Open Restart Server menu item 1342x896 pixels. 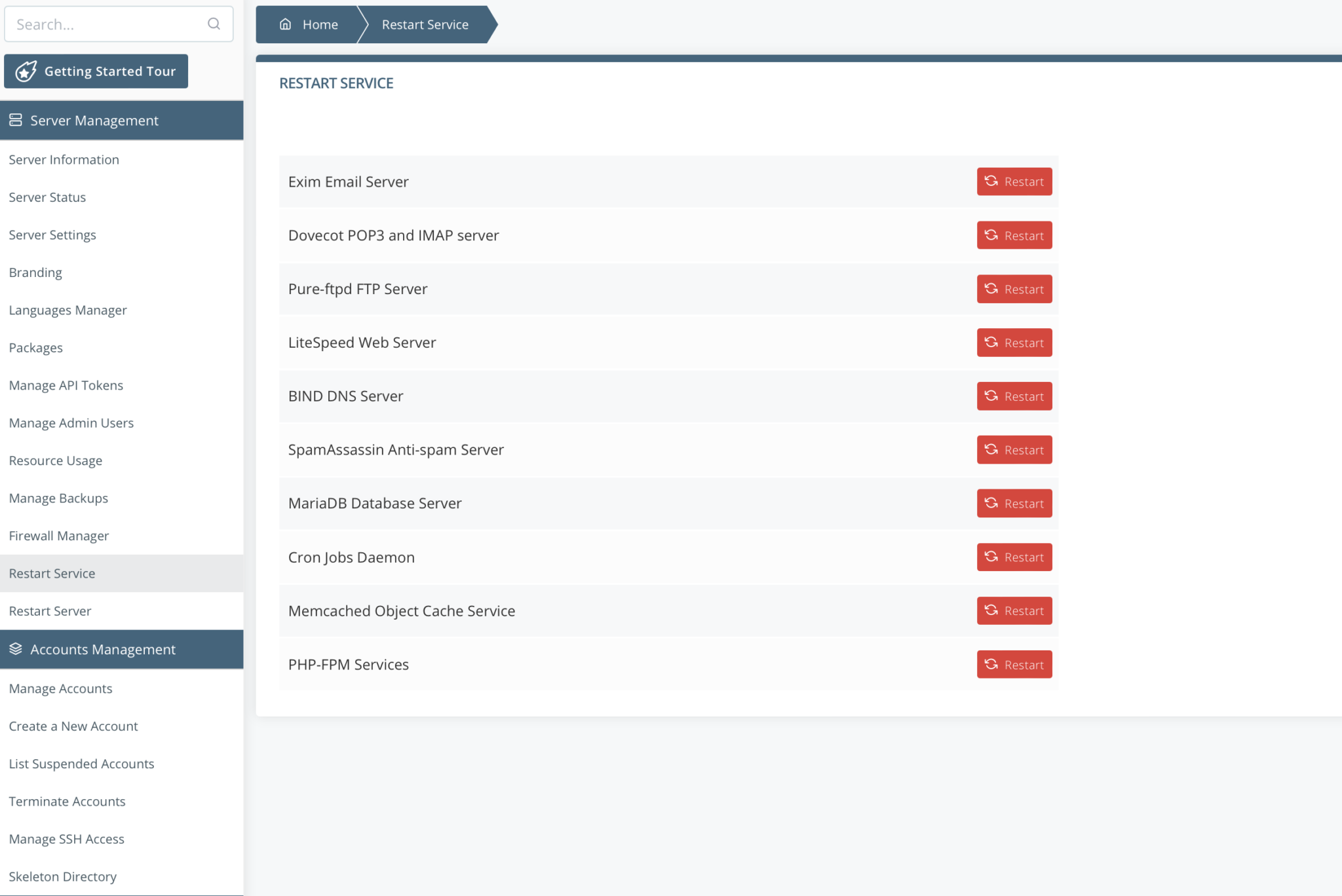click(50, 611)
